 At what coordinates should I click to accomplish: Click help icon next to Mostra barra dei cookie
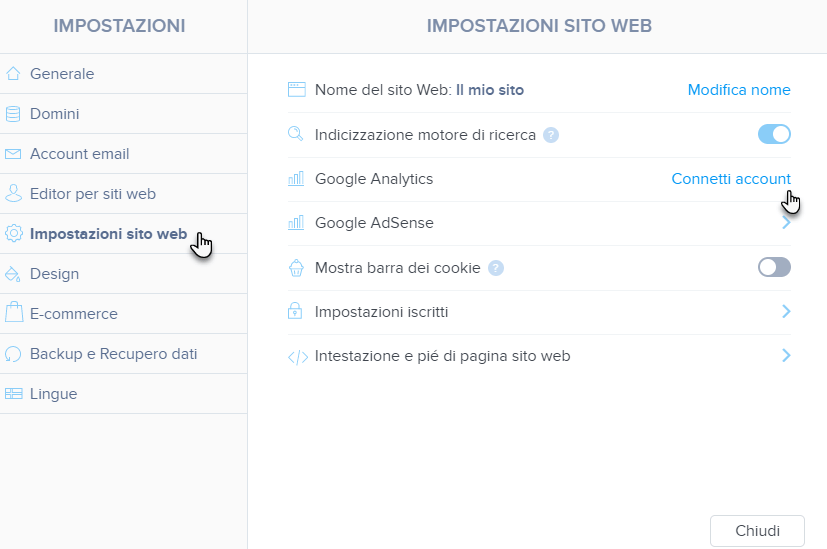496,268
